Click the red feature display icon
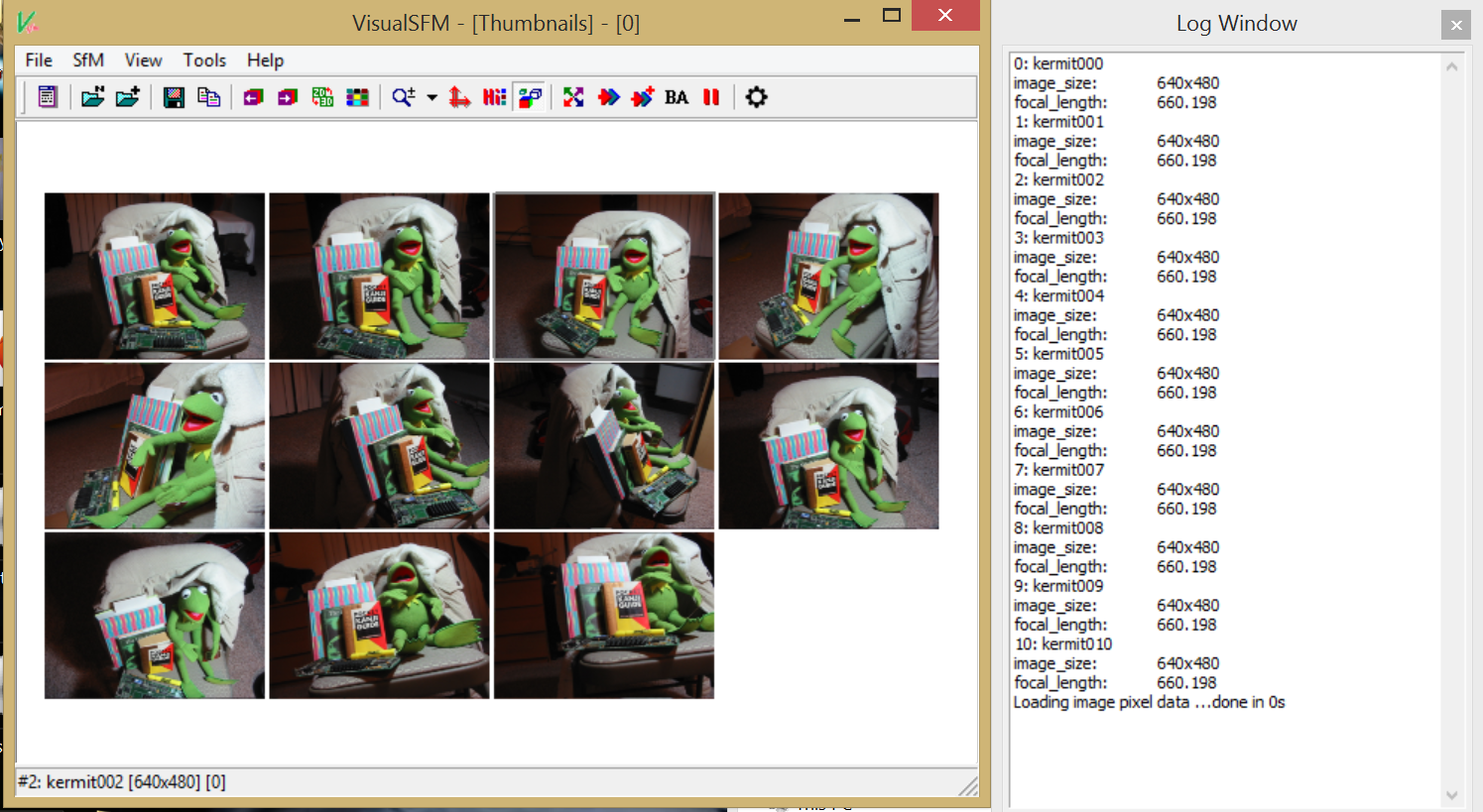This screenshot has width=1483, height=812. coord(494,97)
